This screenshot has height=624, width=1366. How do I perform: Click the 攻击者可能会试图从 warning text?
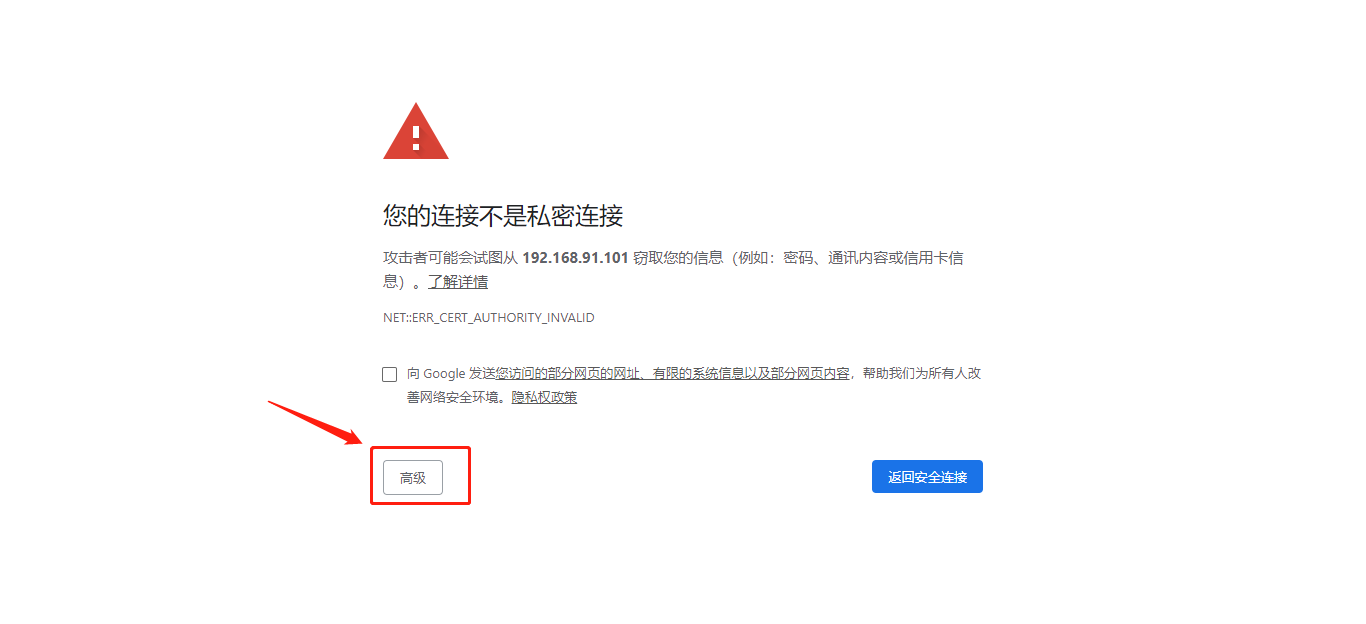450,258
